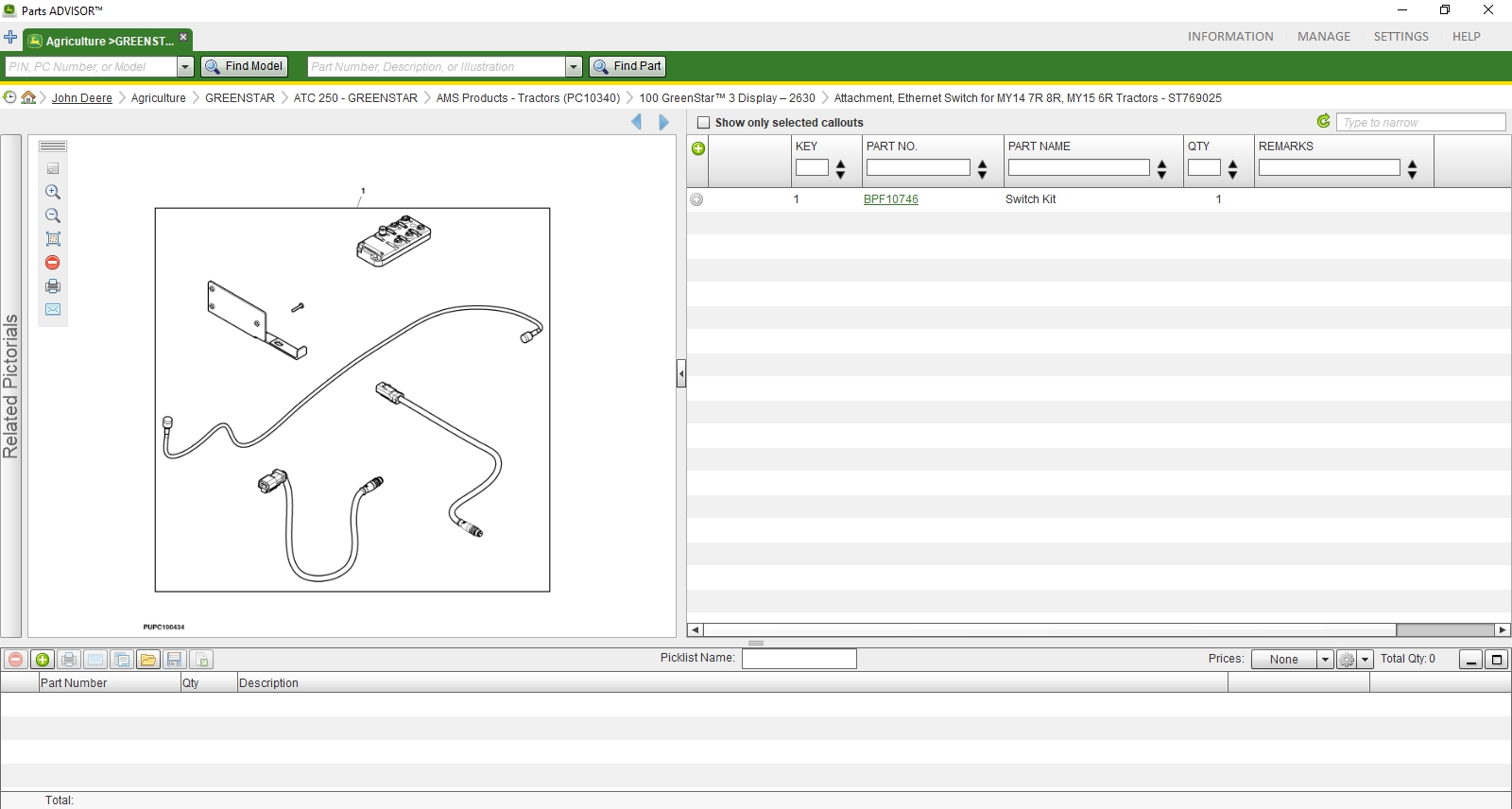Click the print pictorial icon
Image resolution: width=1512 pixels, height=809 pixels.
click(x=53, y=286)
